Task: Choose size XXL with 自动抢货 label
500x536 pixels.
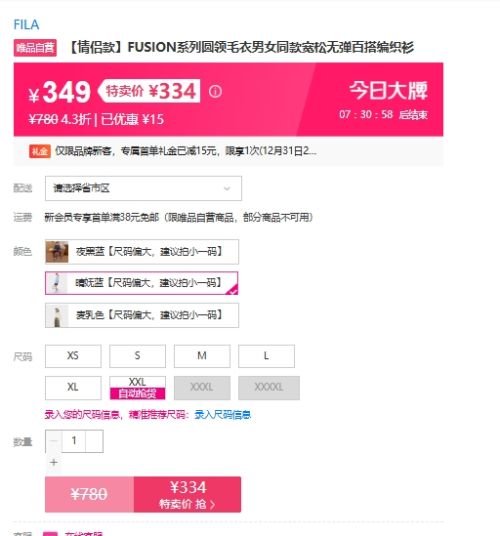Action: [x=137, y=388]
